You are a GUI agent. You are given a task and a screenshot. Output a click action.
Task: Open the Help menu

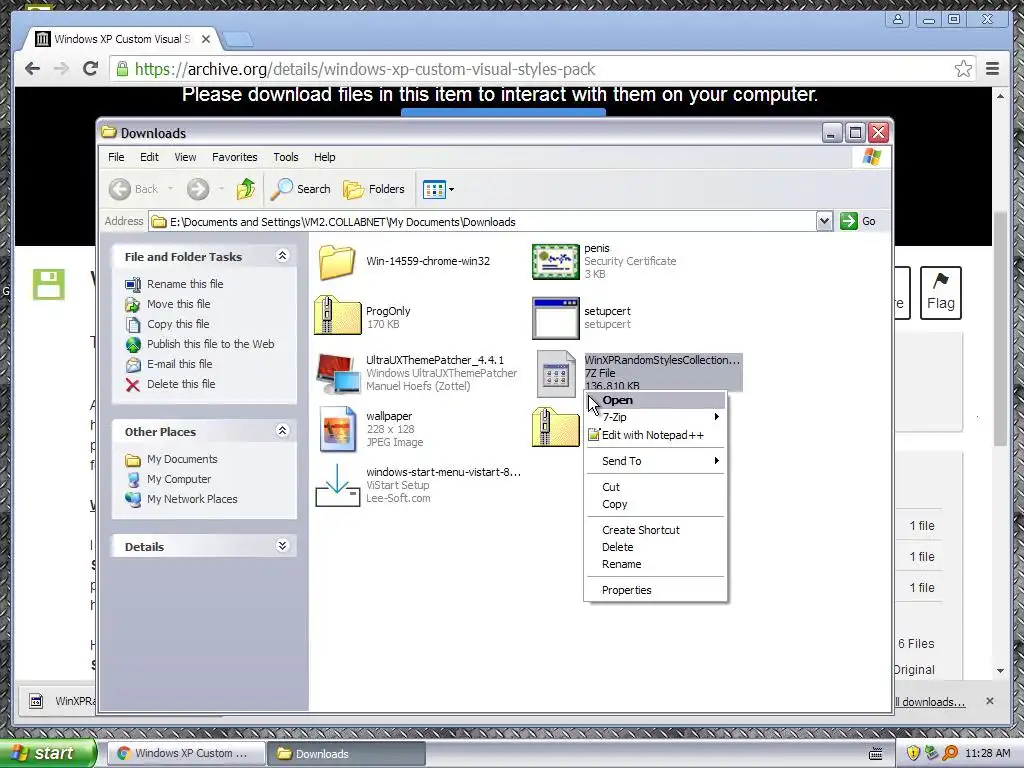(x=325, y=157)
